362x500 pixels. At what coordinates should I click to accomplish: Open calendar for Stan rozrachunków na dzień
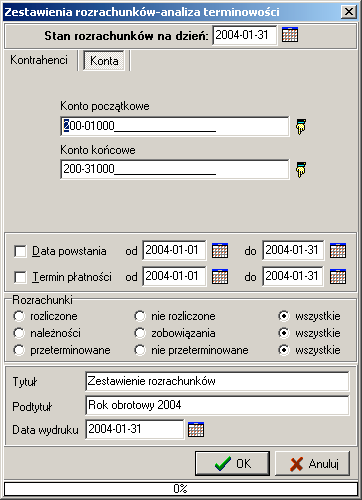(x=290, y=35)
